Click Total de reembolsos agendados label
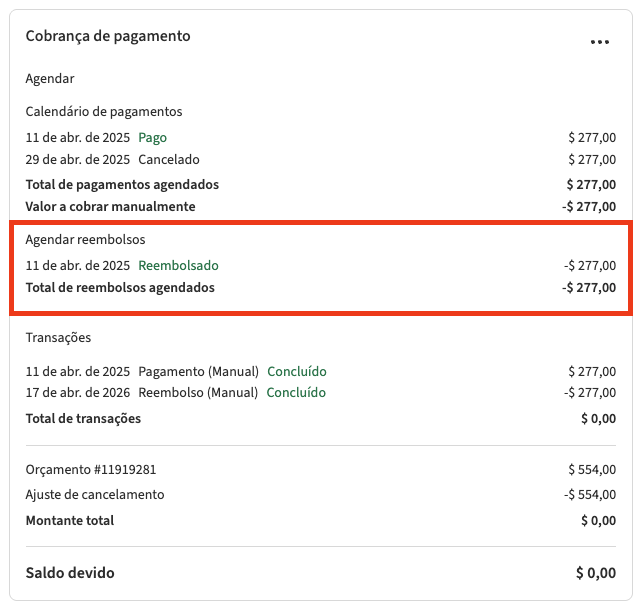643x610 pixels. pos(120,288)
